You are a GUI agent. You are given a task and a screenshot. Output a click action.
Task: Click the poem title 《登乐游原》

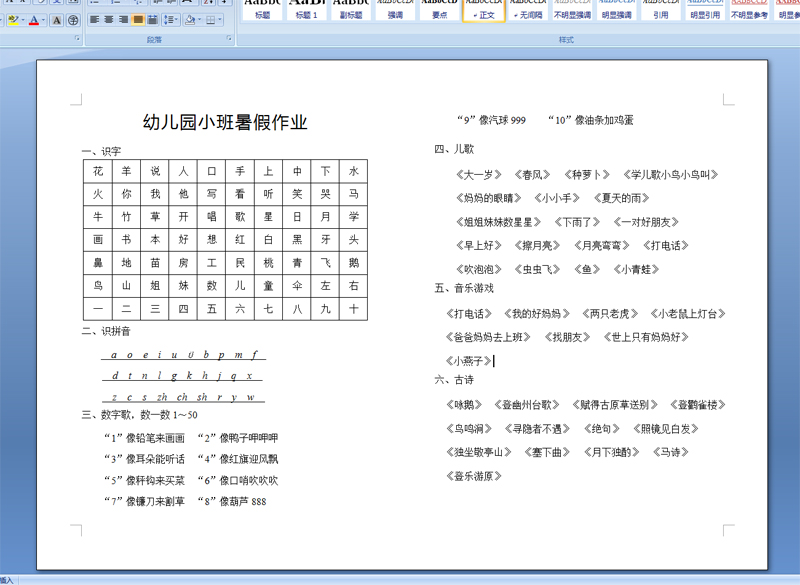tap(473, 476)
